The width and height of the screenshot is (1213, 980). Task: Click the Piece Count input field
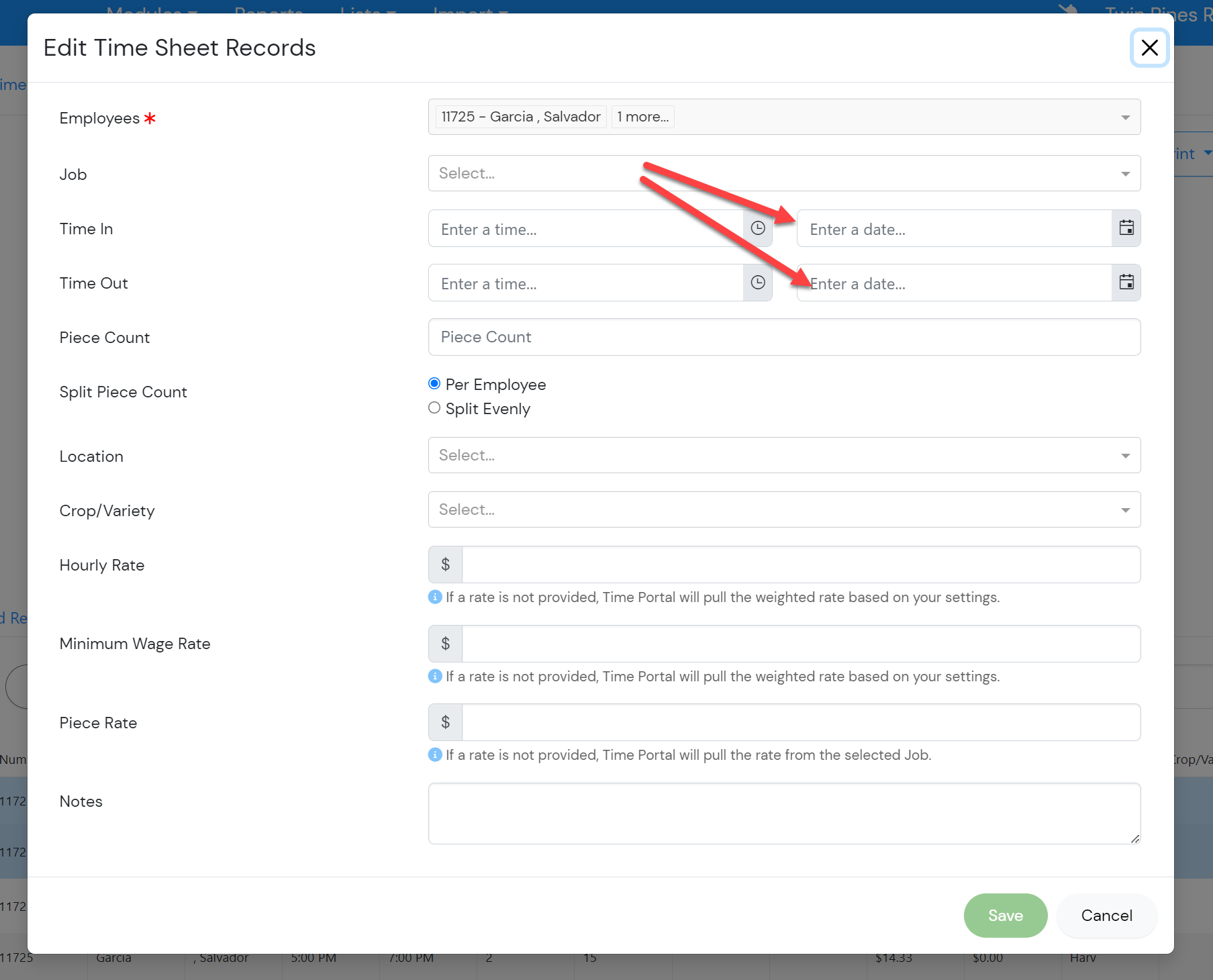783,338
